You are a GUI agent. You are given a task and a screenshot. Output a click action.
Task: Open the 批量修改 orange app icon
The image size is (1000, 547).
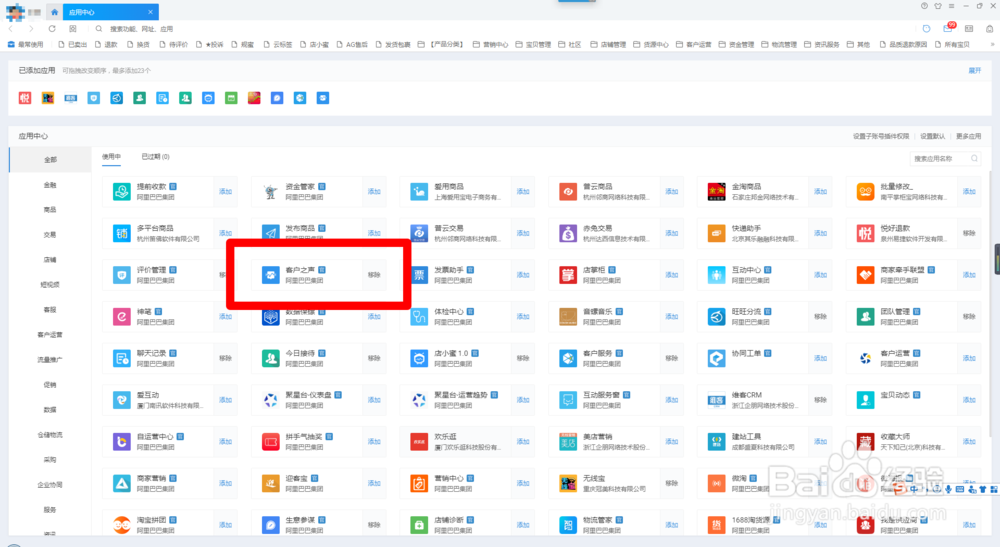[865, 191]
